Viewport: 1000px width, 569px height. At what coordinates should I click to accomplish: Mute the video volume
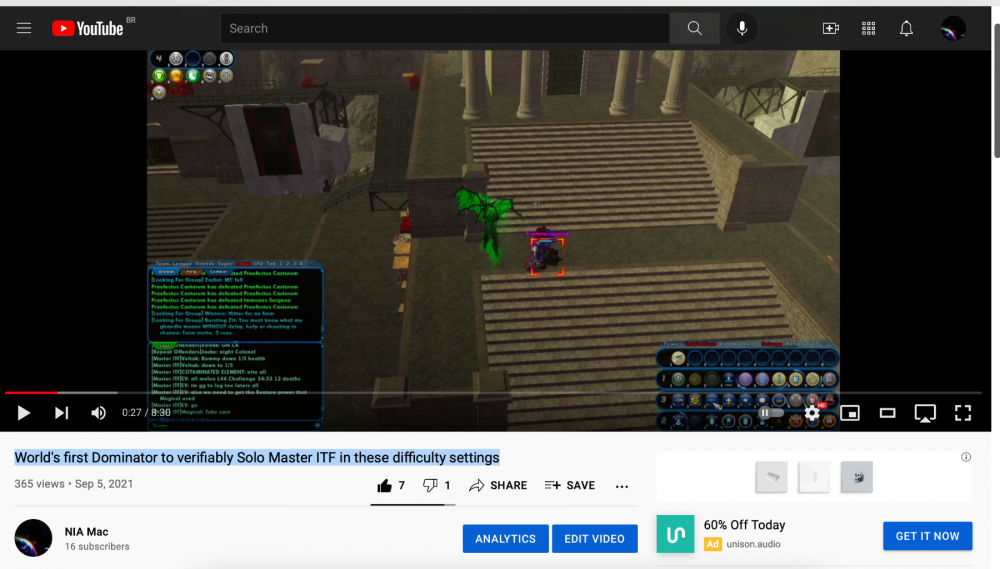[x=98, y=413]
